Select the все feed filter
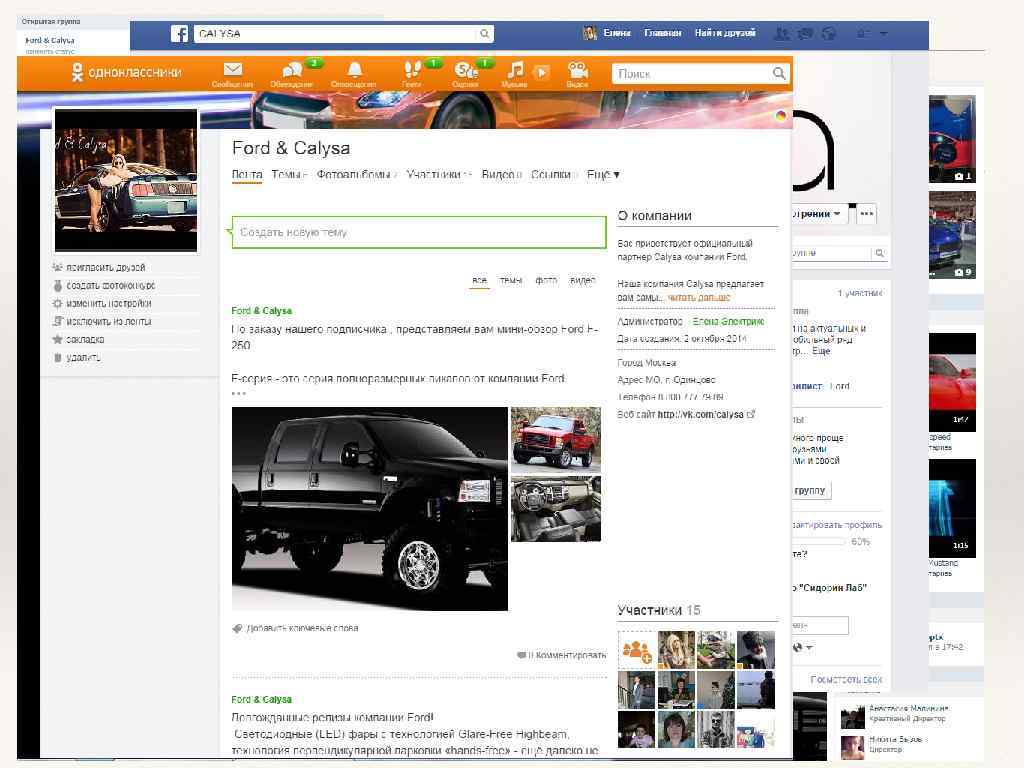Image resolution: width=1024 pixels, height=768 pixels. [x=479, y=280]
